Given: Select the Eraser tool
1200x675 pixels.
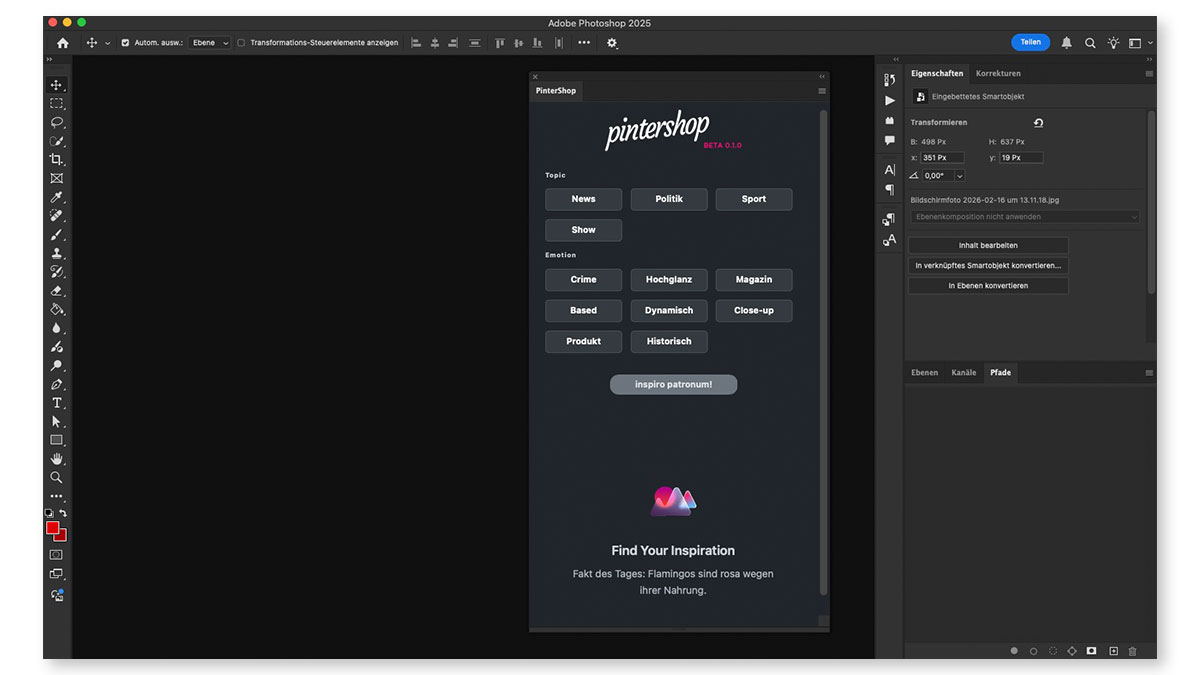Looking at the screenshot, I should [x=57, y=291].
